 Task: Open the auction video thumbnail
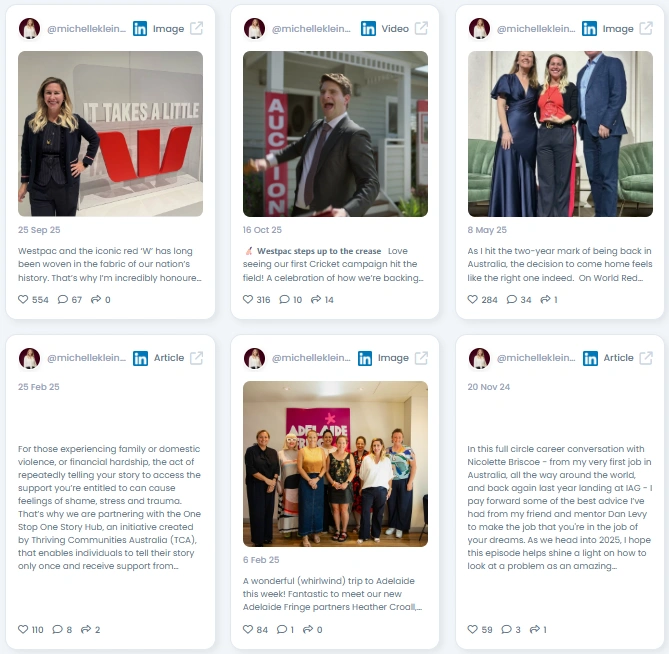pyautogui.click(x=335, y=134)
